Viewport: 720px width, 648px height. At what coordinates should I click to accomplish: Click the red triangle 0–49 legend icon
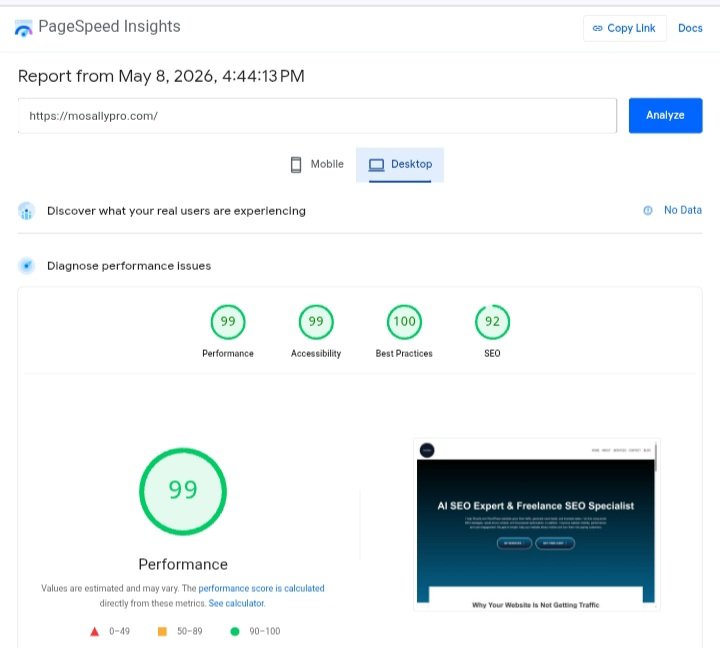point(95,632)
